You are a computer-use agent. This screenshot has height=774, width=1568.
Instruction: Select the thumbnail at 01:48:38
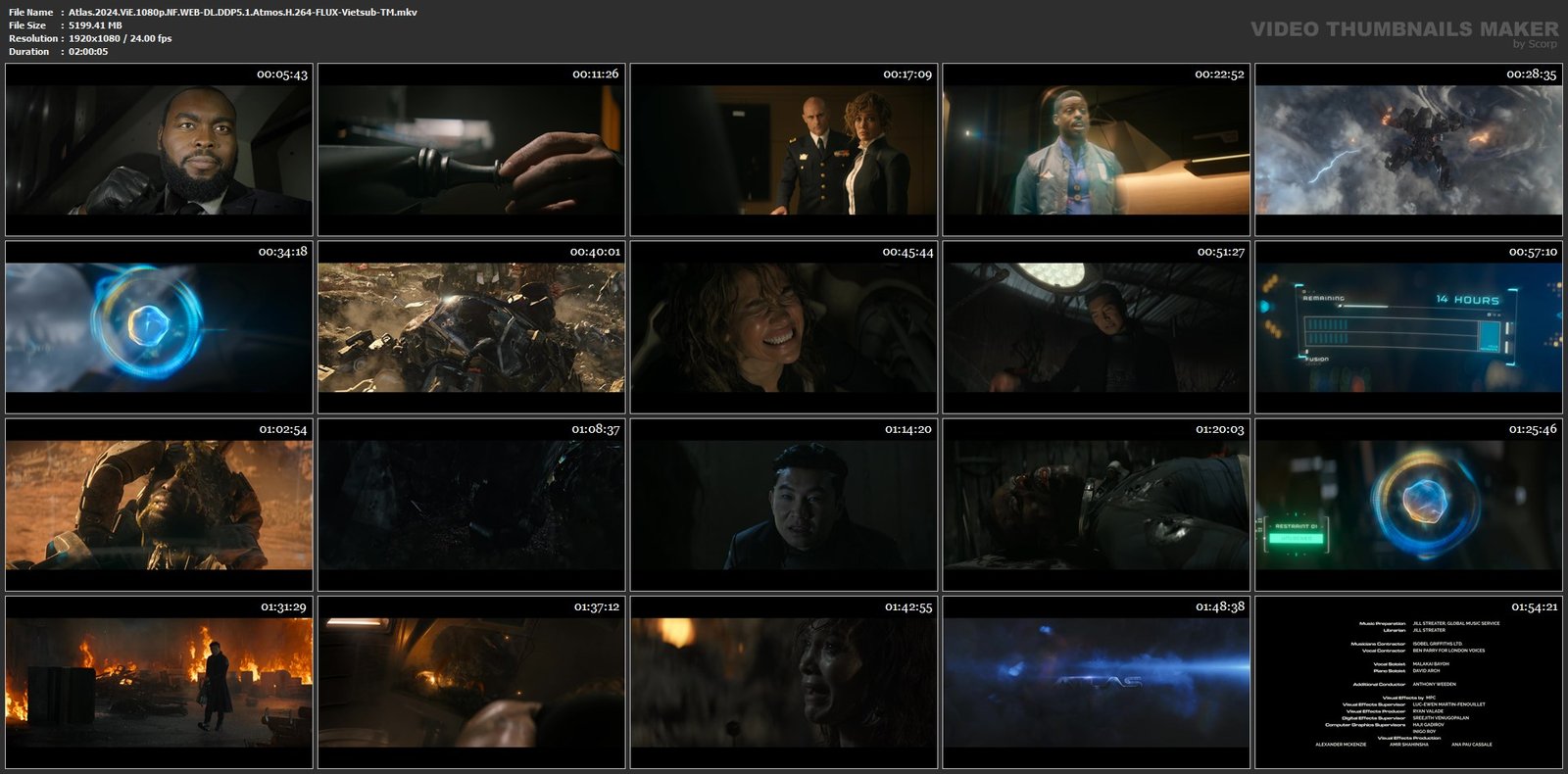pos(1097,683)
